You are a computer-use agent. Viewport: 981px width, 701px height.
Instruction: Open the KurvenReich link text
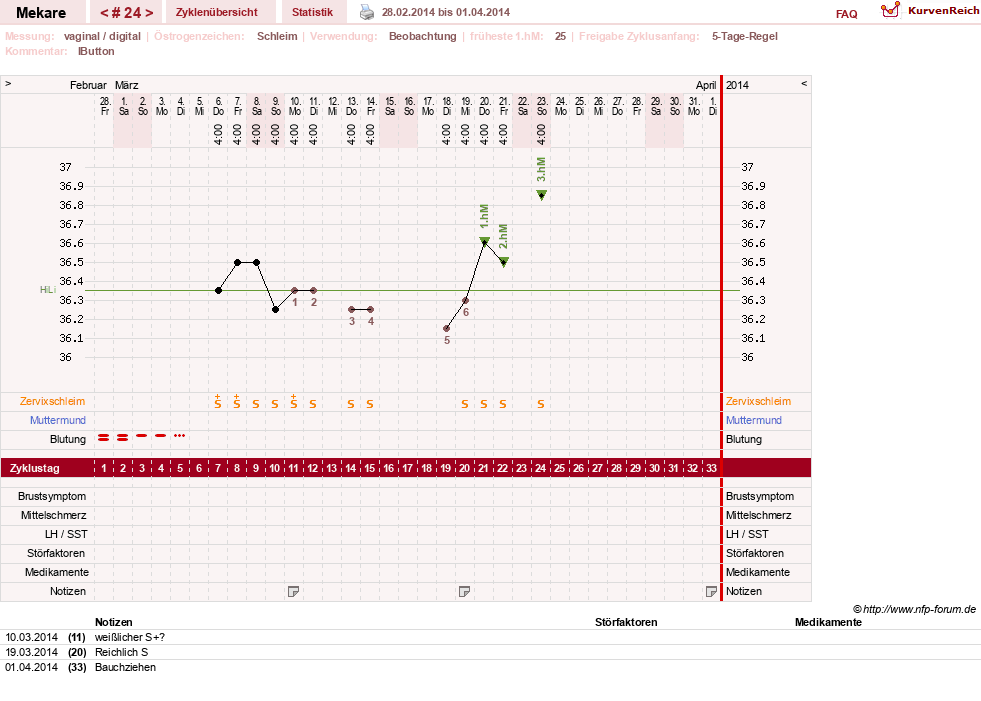pyautogui.click(x=943, y=11)
